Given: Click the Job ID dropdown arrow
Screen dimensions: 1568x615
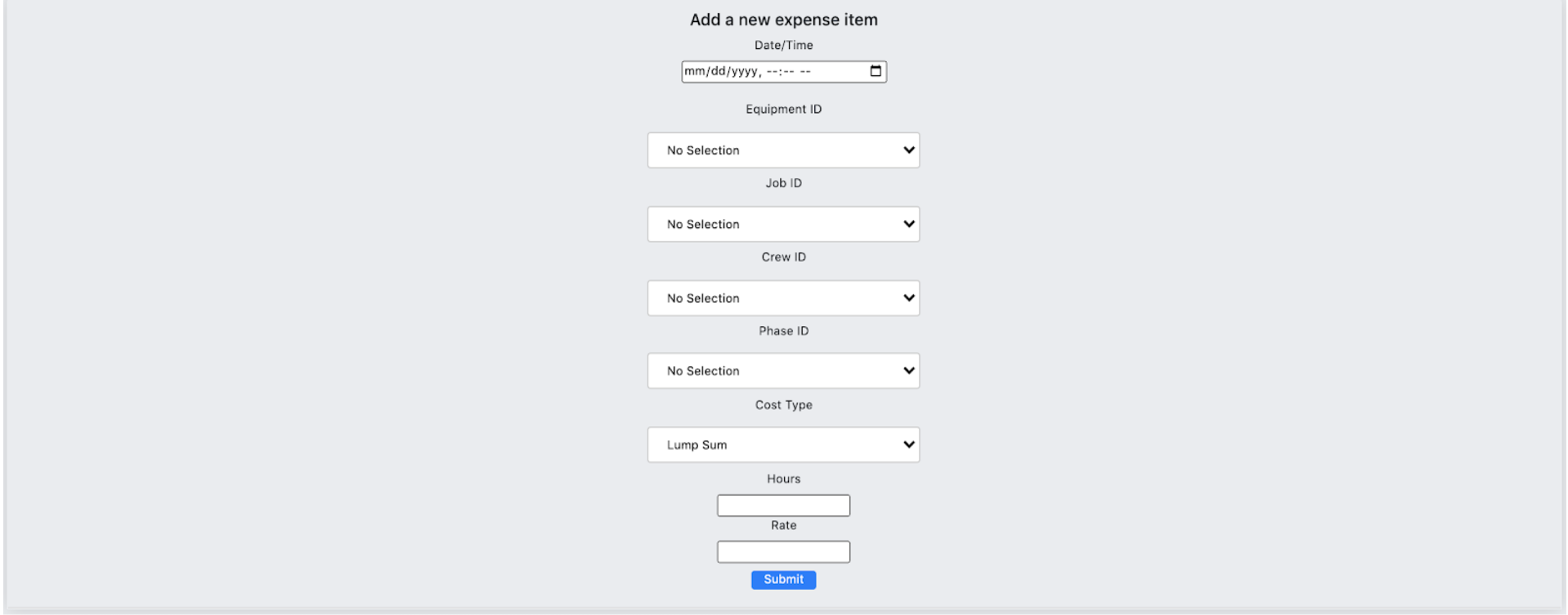Looking at the screenshot, I should point(907,223).
